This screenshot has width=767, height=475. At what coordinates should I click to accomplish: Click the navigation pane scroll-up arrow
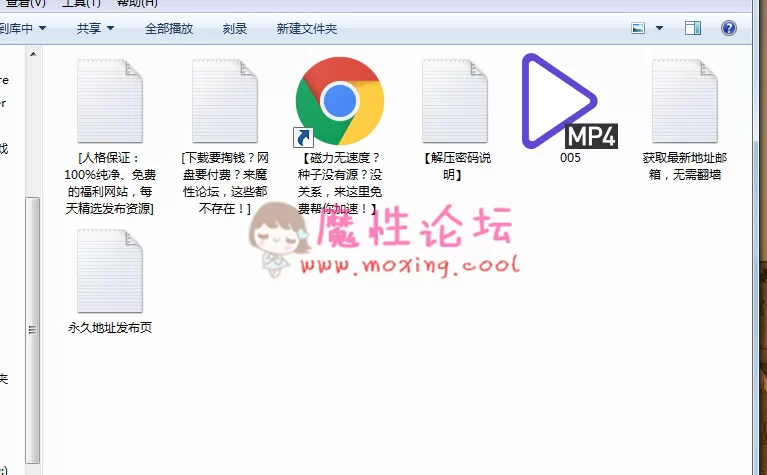33,54
